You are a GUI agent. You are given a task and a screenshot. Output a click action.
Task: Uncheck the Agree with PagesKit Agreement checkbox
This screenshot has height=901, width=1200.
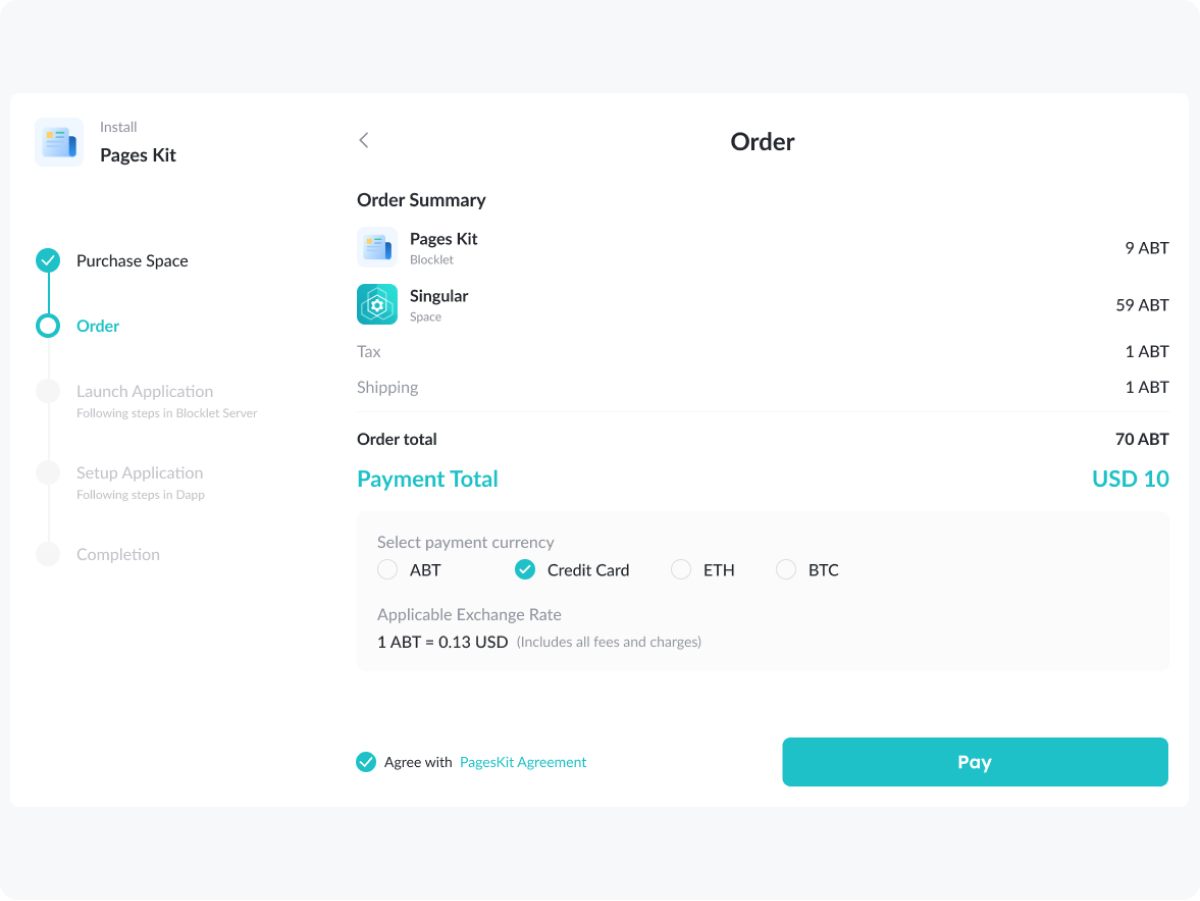[x=366, y=761]
